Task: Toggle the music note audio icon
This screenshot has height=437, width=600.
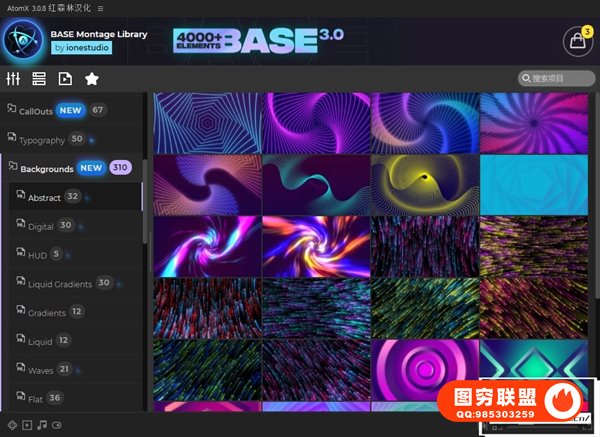Action: pos(42,425)
